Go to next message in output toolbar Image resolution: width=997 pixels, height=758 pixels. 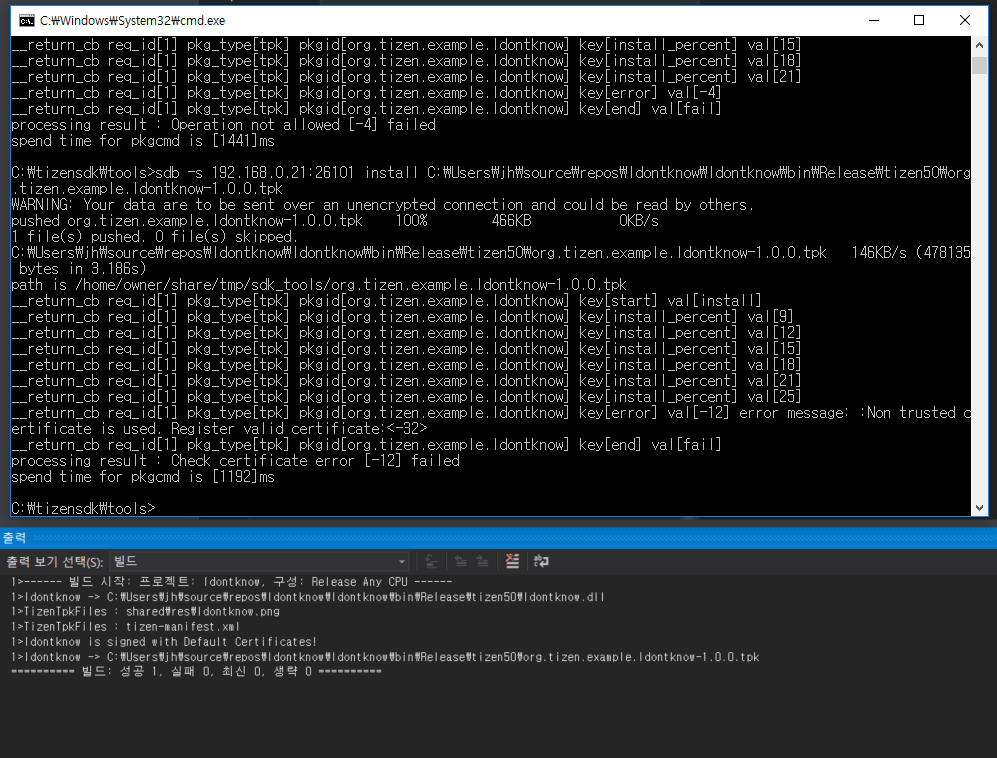[482, 562]
